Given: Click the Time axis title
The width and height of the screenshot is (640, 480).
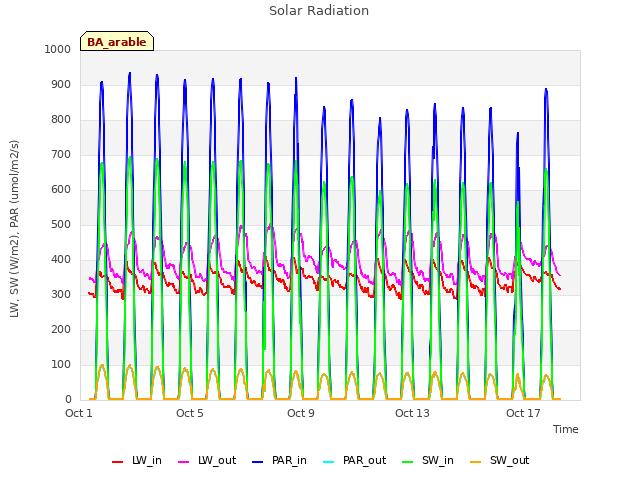Looking at the screenshot, I should [x=566, y=429].
